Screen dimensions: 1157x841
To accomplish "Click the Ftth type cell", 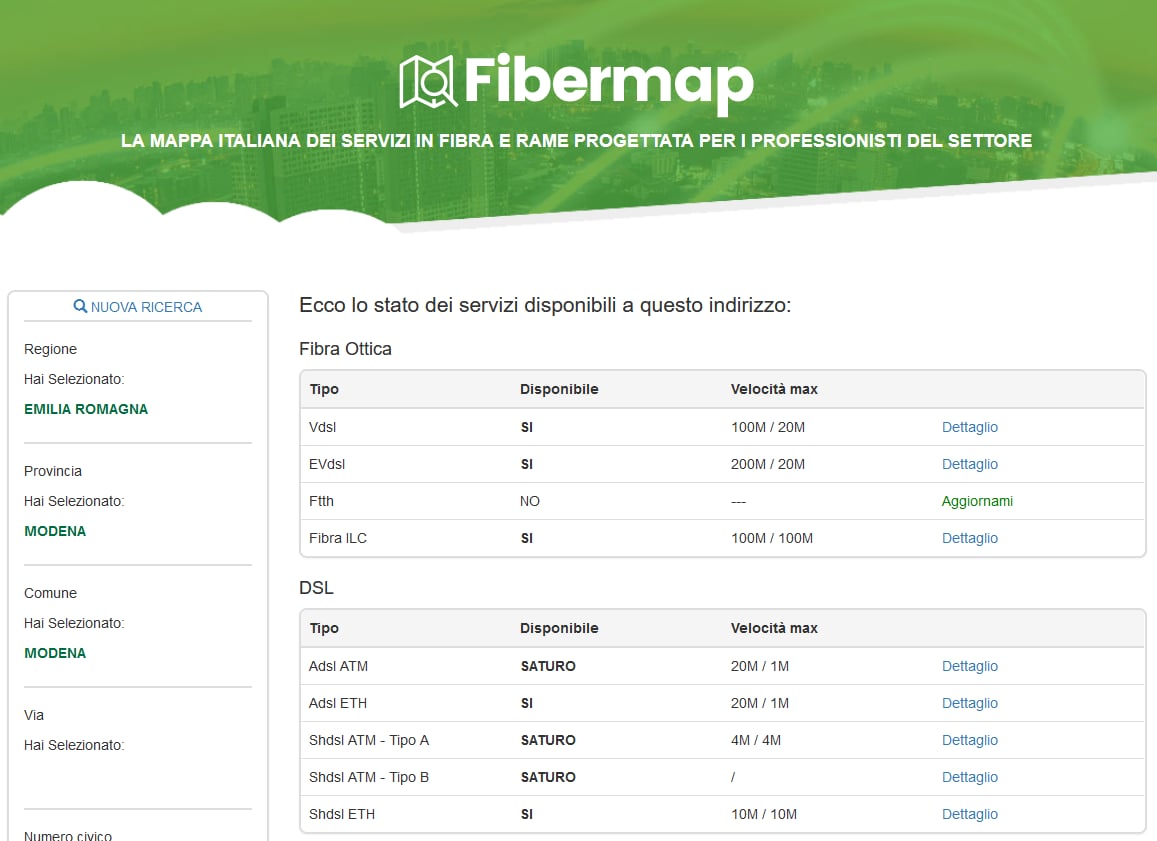I will [x=321, y=501].
